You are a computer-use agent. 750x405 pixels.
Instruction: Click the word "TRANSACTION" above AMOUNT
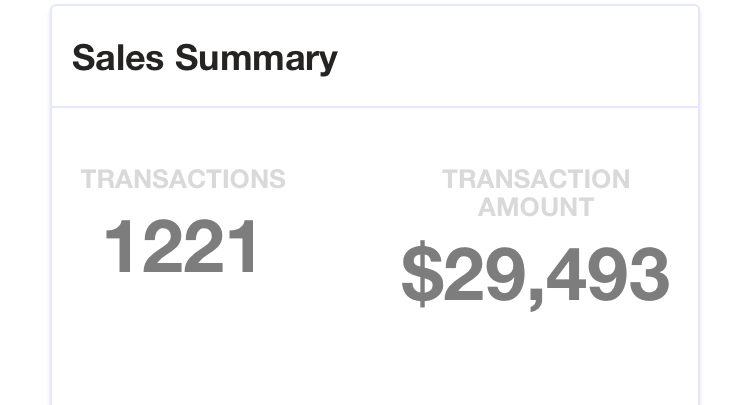pos(536,180)
